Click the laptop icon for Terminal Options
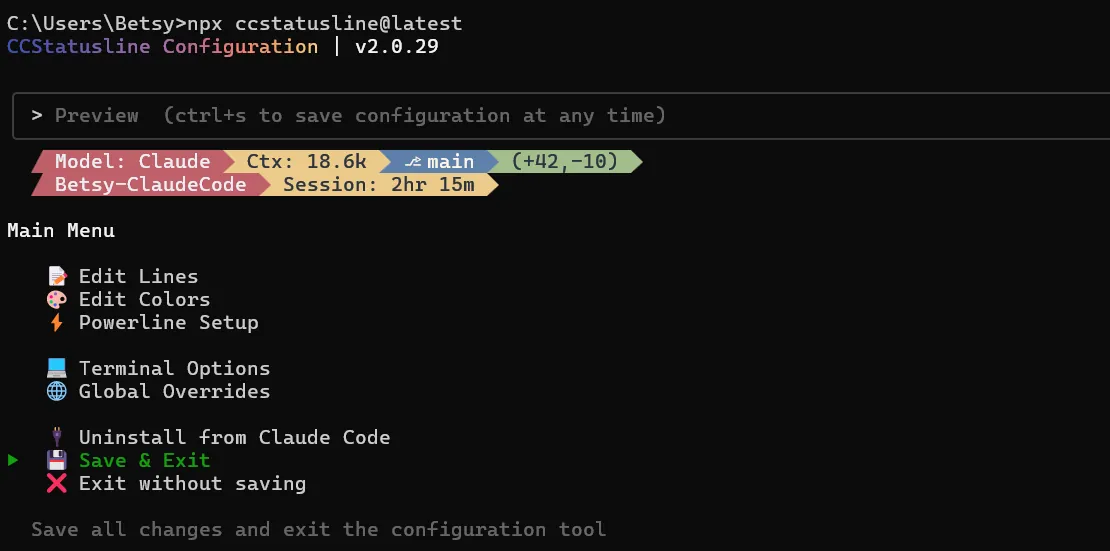Image resolution: width=1110 pixels, height=551 pixels. tap(57, 369)
